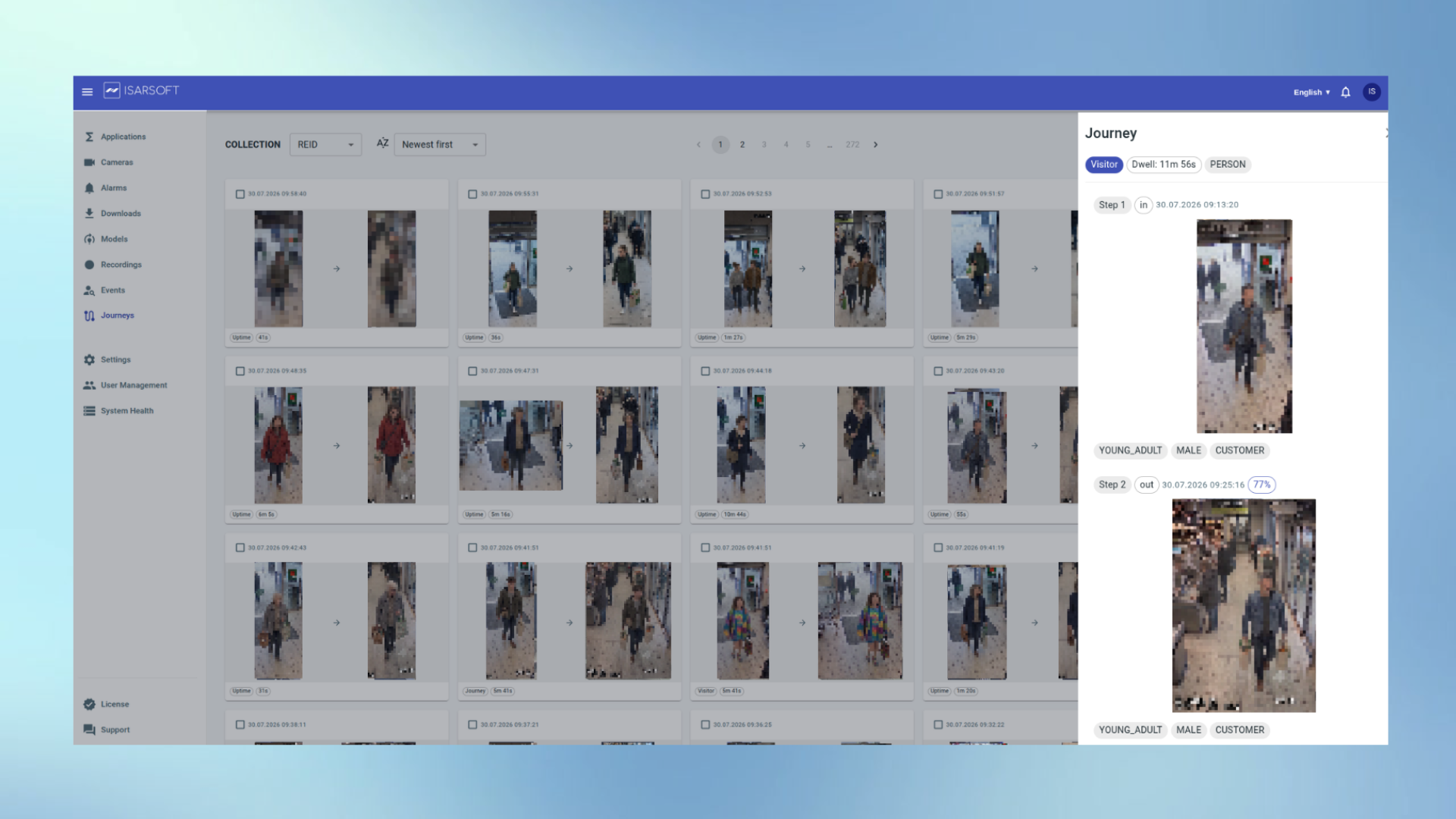Open the Step 1 snapshot image
Viewport: 1456px width, 819px height.
1244,326
